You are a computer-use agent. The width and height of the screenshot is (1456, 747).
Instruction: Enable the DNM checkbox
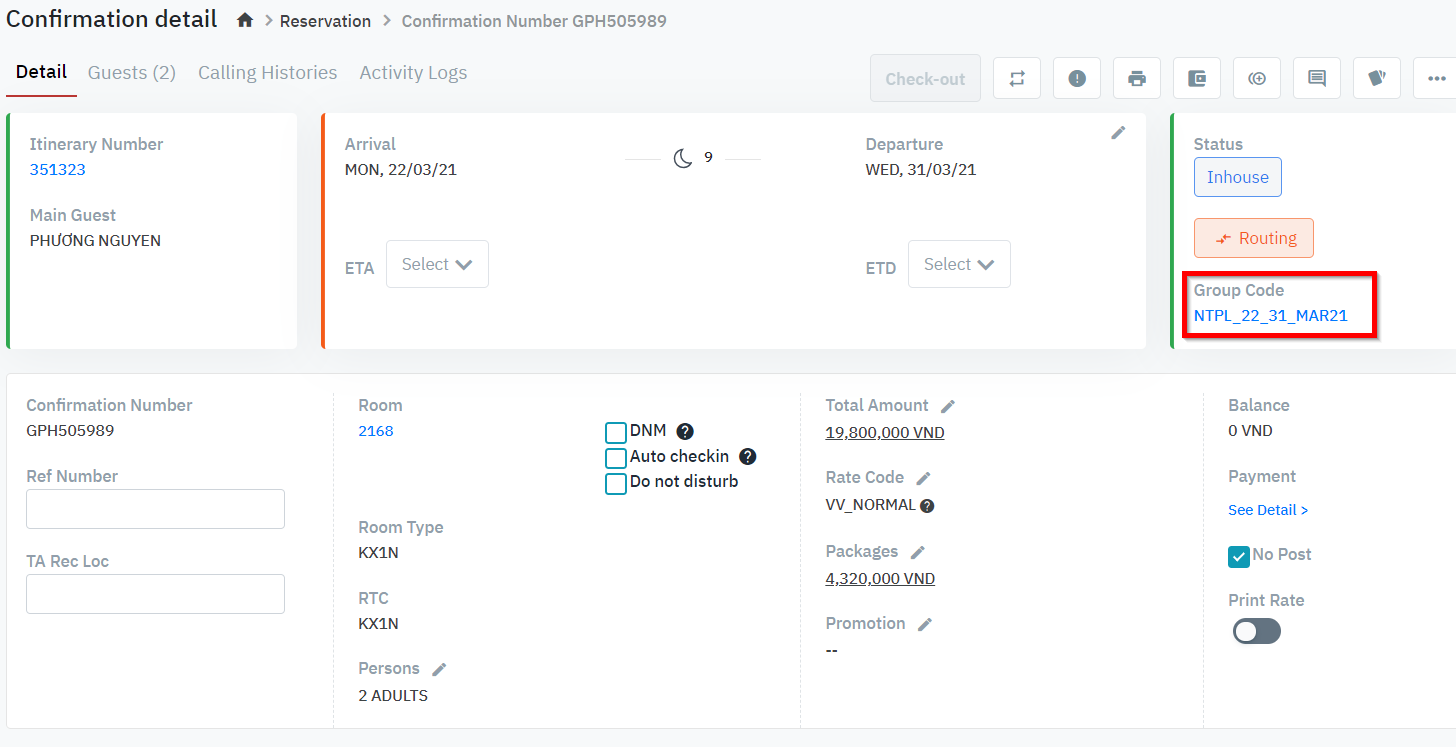tap(616, 433)
